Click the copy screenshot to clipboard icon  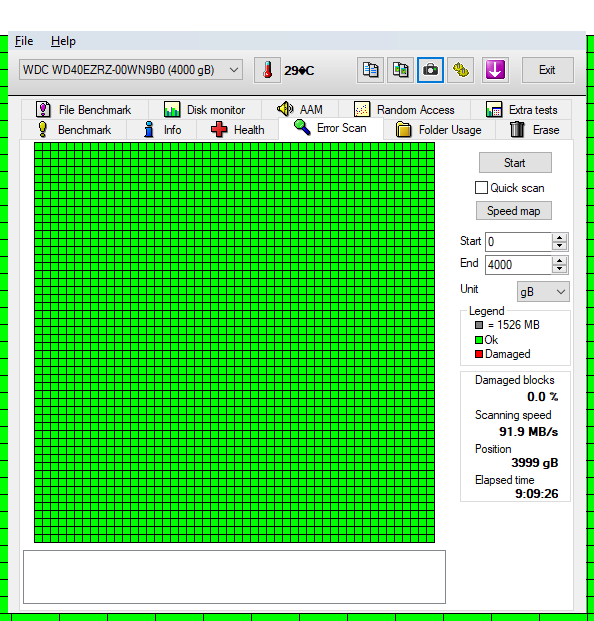[x=400, y=70]
